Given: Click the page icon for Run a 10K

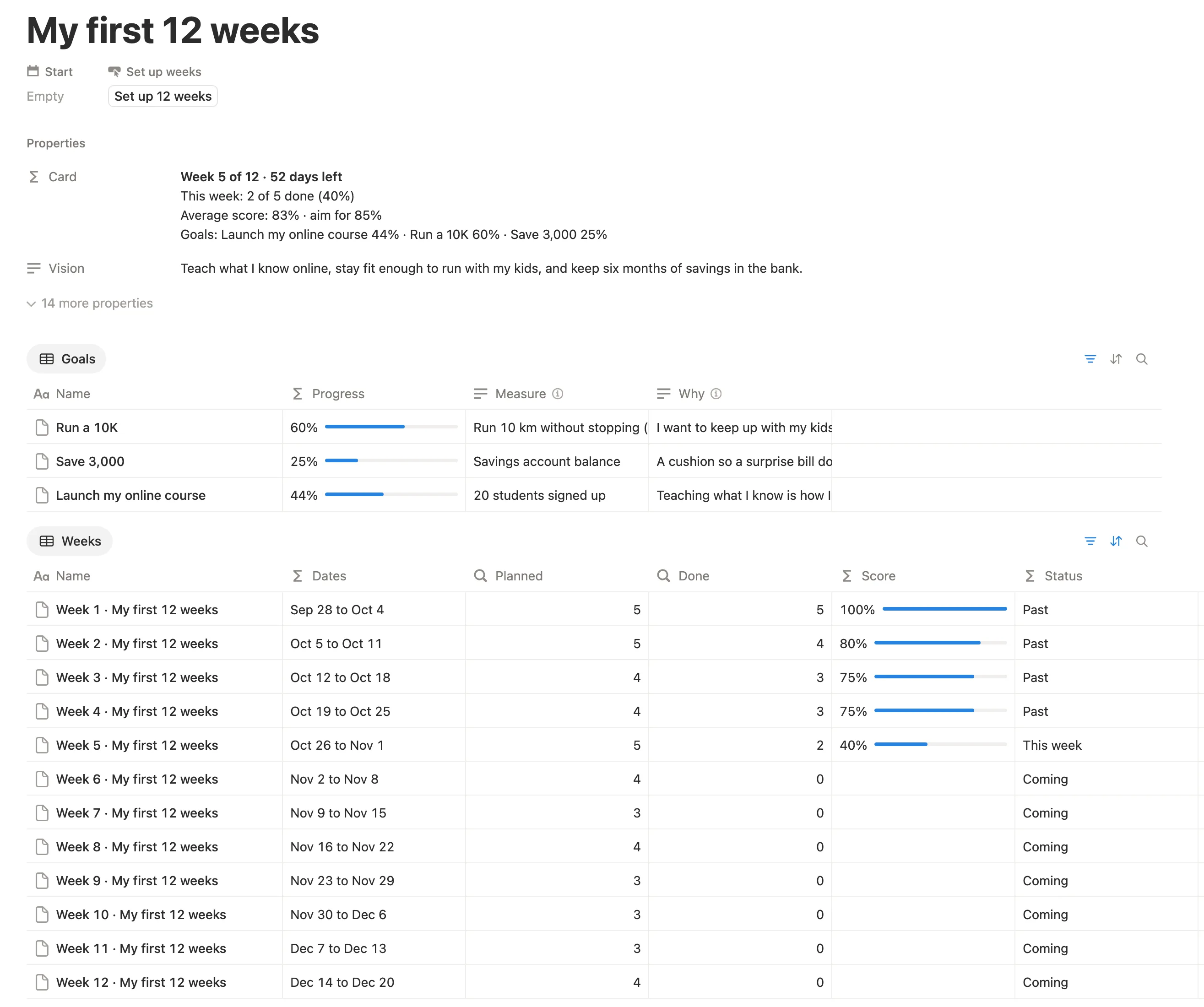Looking at the screenshot, I should click(42, 428).
